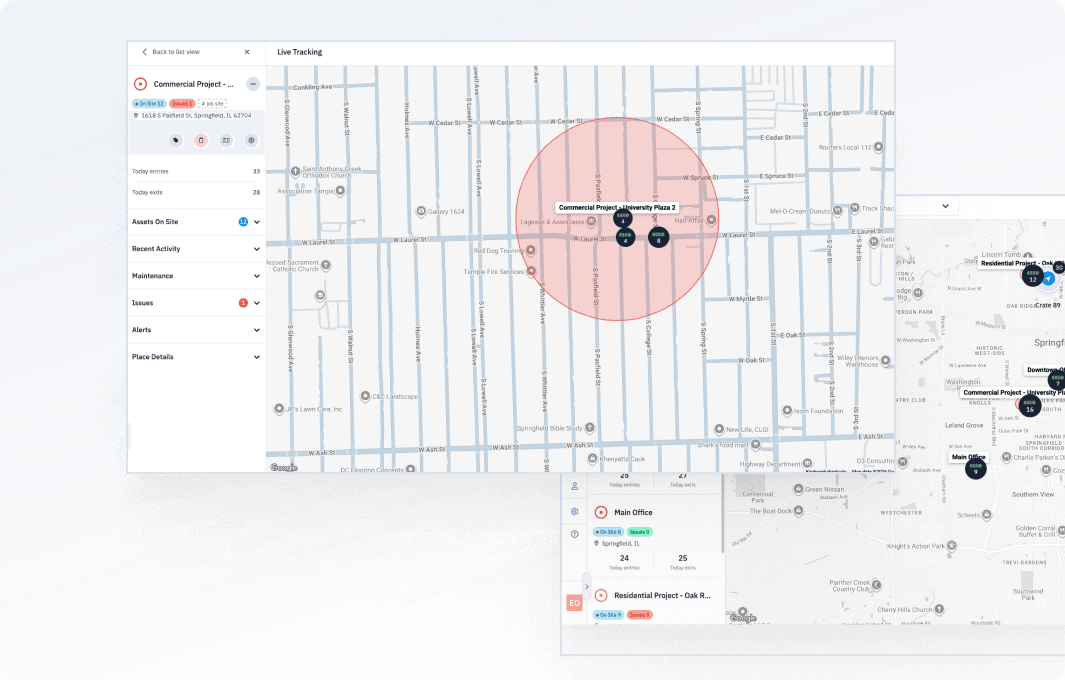This screenshot has width=1065, height=680.
Task: Click the Wiley Interiors Warehouse map pin
Action: click(x=885, y=359)
